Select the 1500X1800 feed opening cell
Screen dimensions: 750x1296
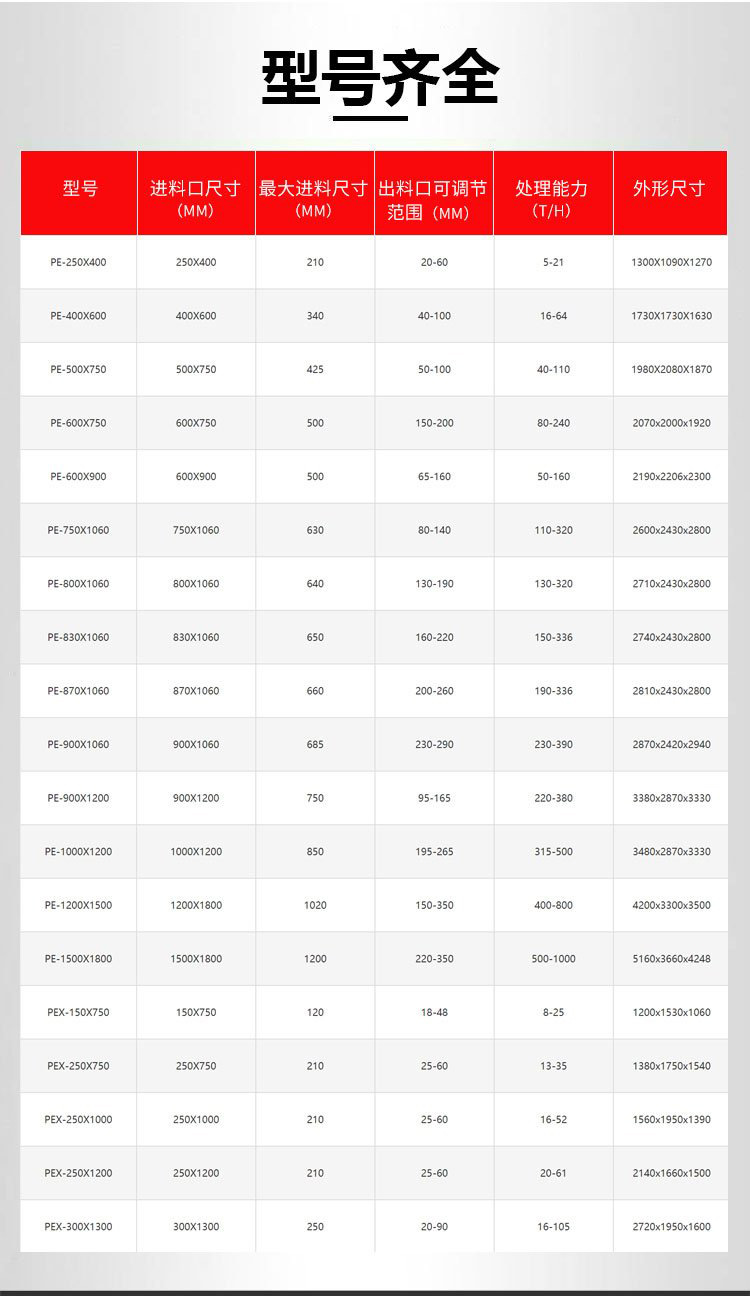pyautogui.click(x=196, y=958)
